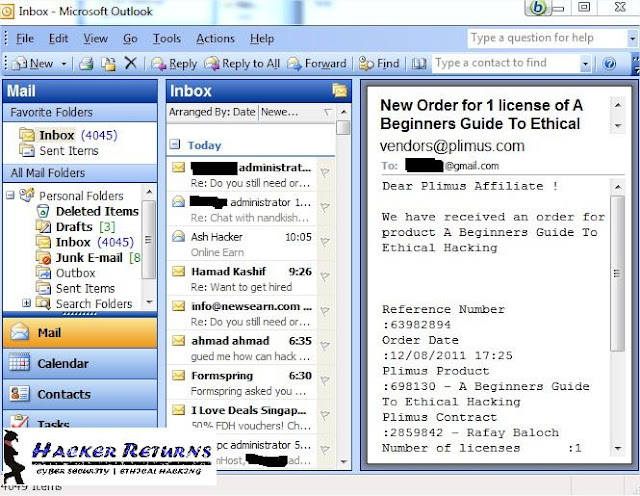Viewport: 640px width, 496px height.
Task: Open the Actions menu
Action: click(216, 38)
